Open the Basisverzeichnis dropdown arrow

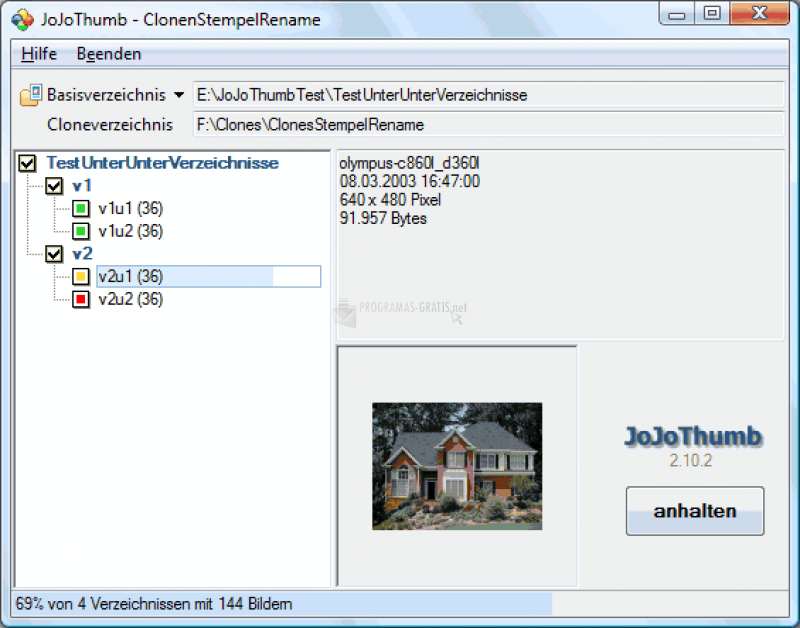pos(178,96)
